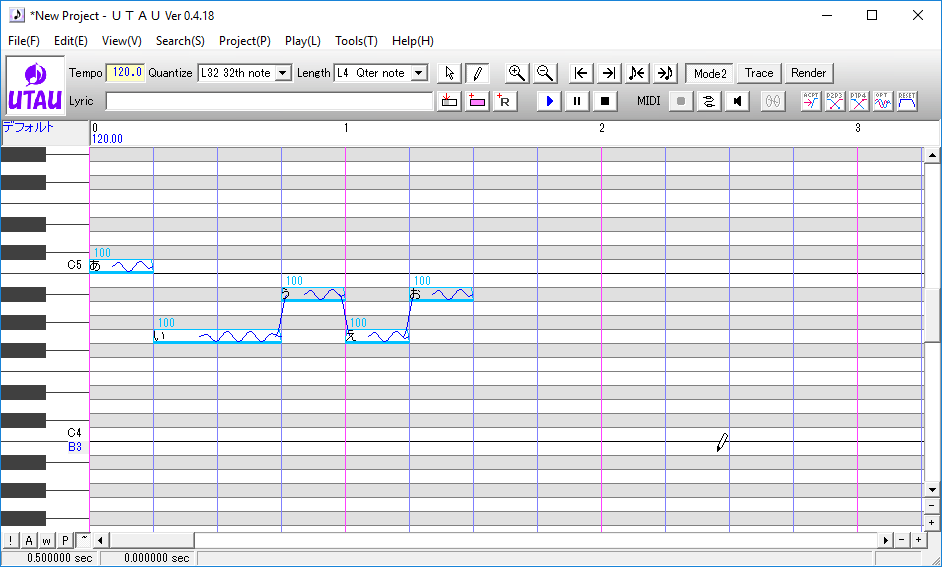Viewport: 942px width, 567px height.
Task: Toggle the 'w' button at bottom left
Action: click(47, 540)
